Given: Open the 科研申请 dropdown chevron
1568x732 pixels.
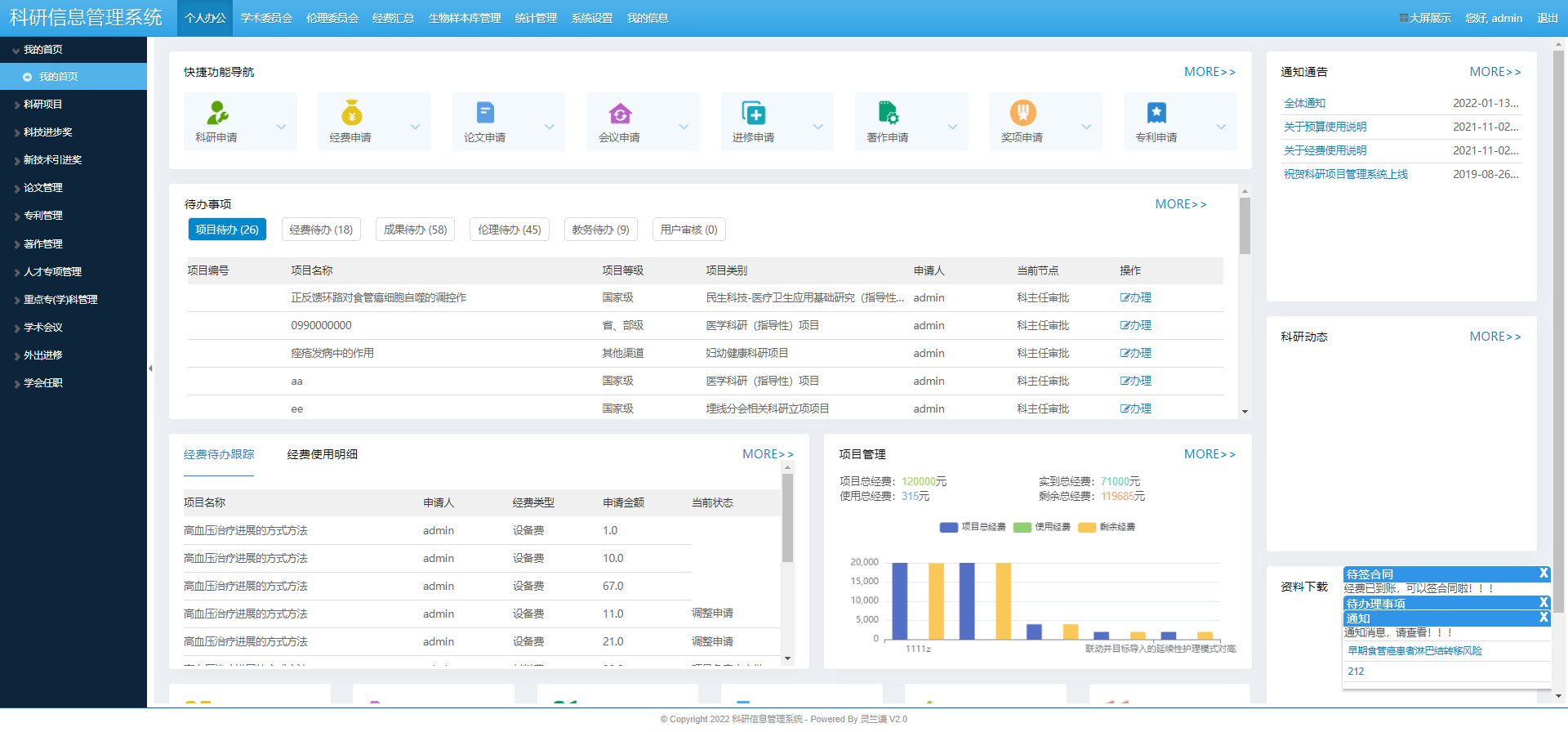Looking at the screenshot, I should pos(281,127).
